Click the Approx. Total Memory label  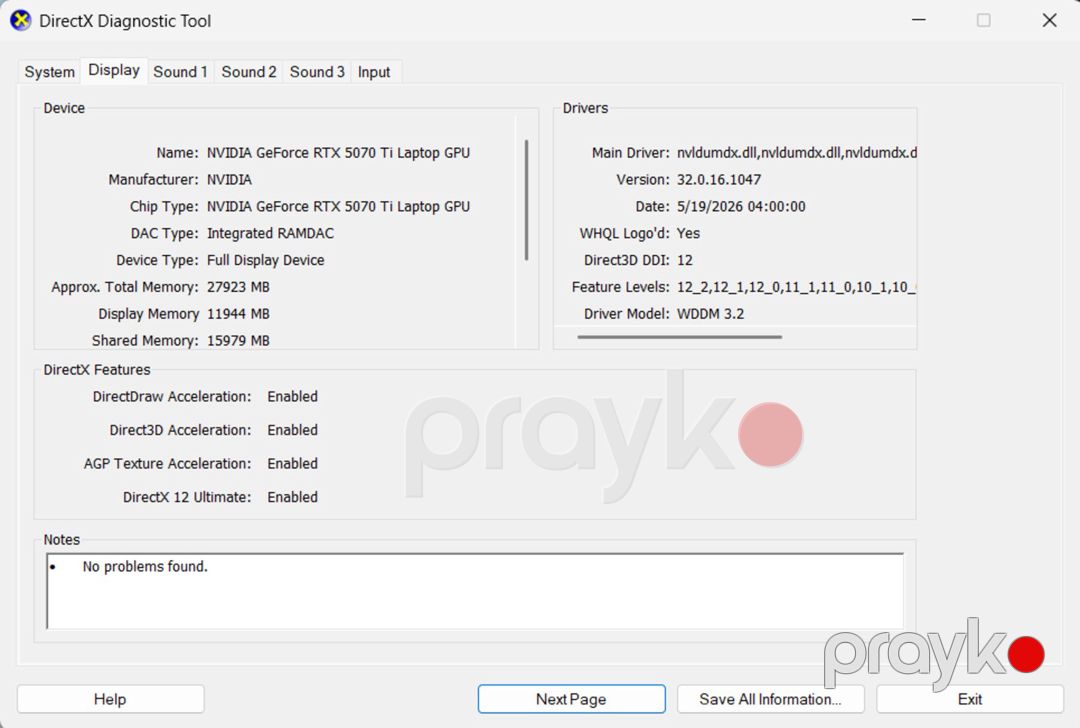(125, 287)
